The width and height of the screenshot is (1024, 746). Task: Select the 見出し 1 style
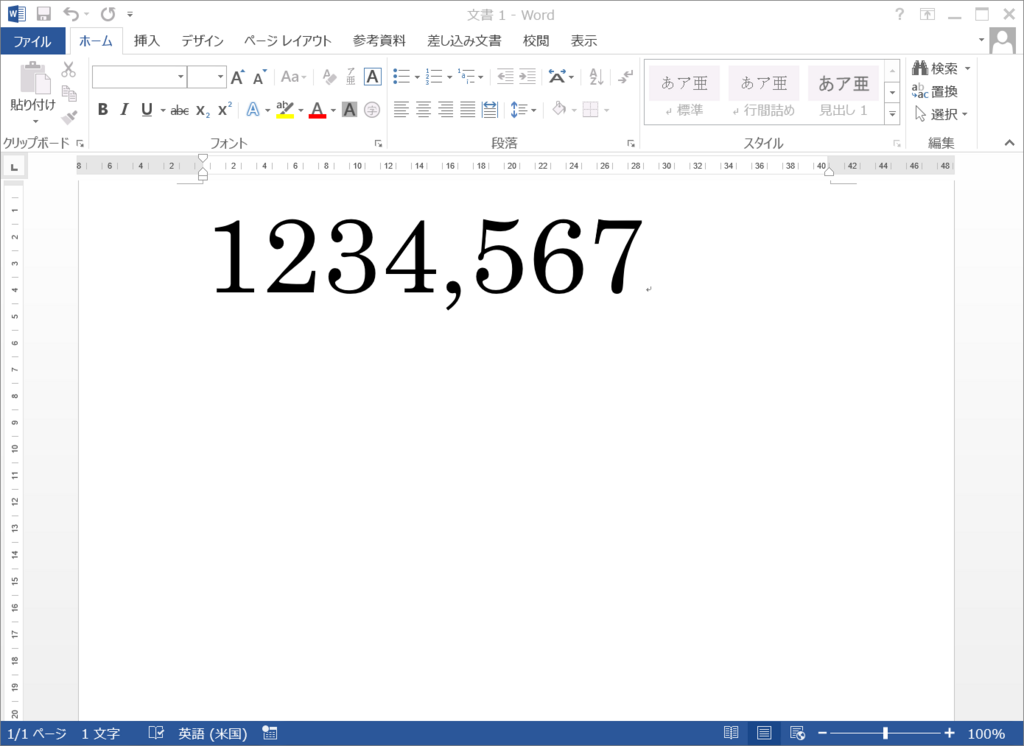coord(843,91)
